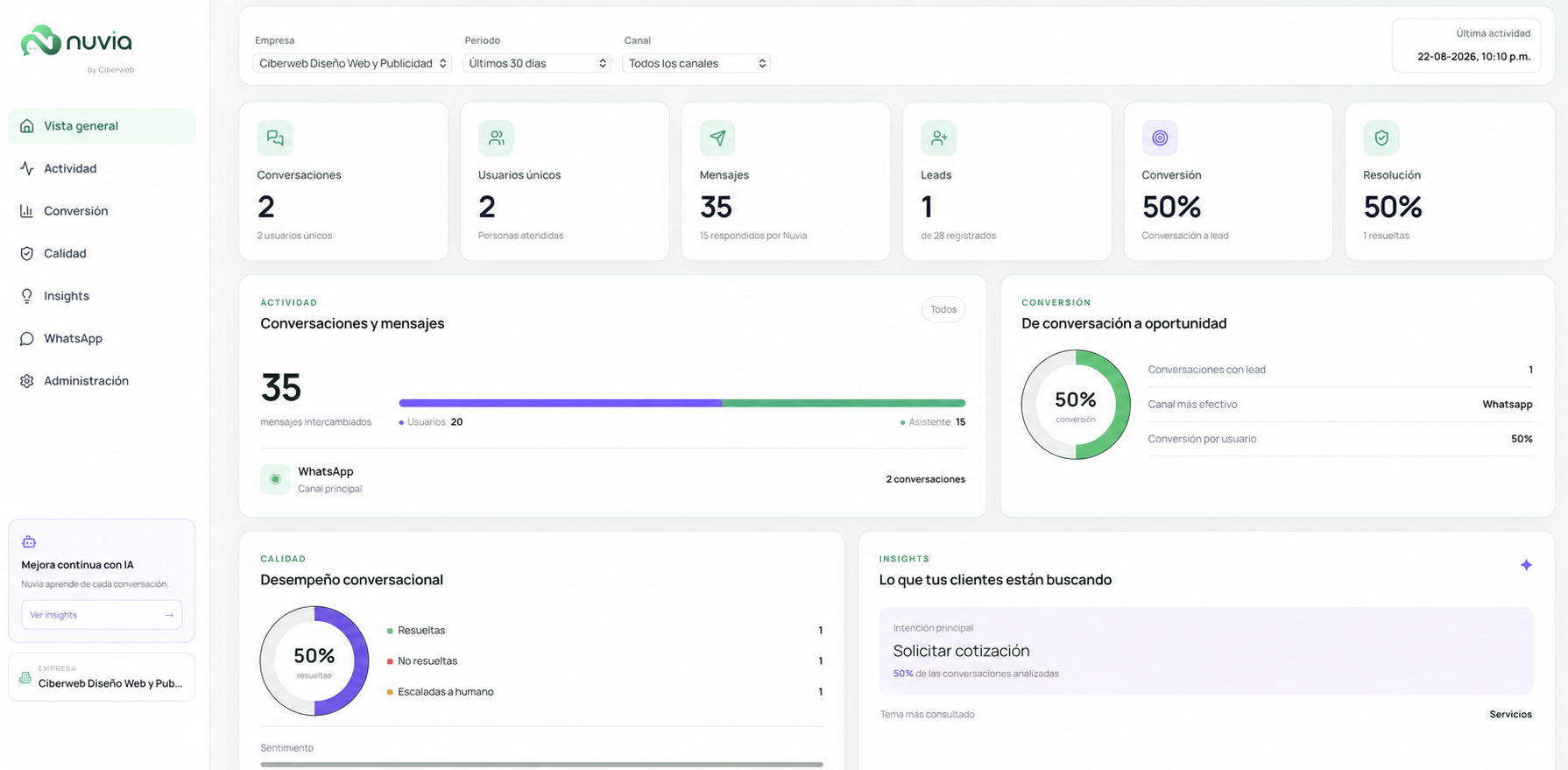Click the Sentimiento progress bar
This screenshot has height=770, width=1568.
[541, 765]
